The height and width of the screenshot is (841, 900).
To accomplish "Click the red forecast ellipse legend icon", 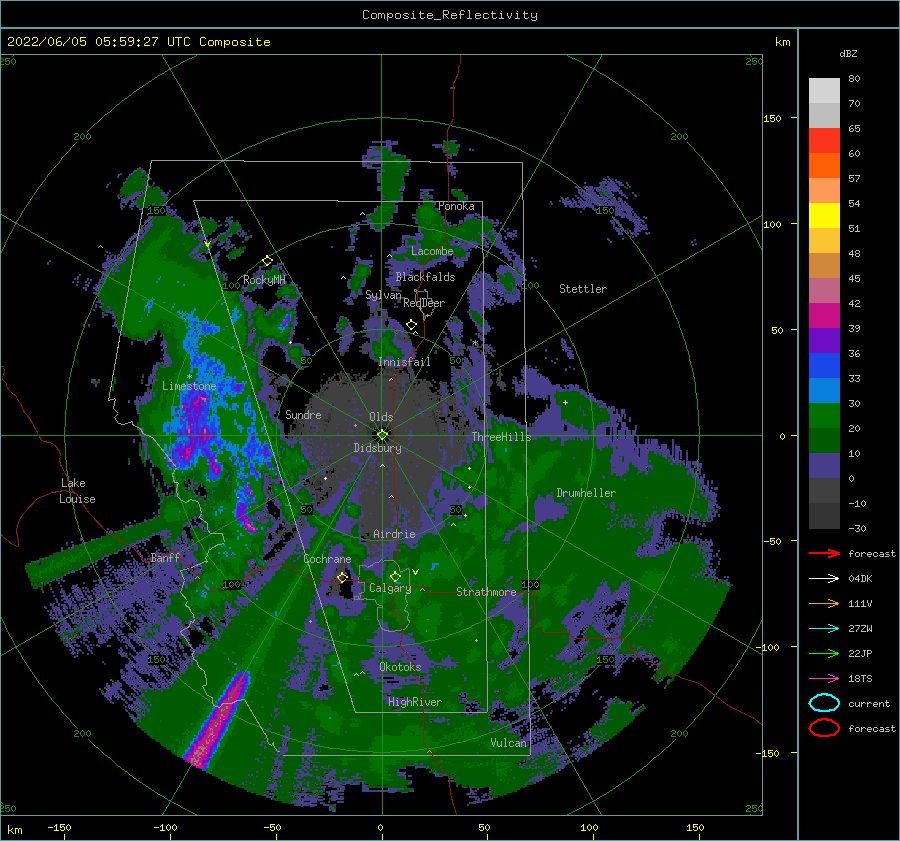I will 824,728.
